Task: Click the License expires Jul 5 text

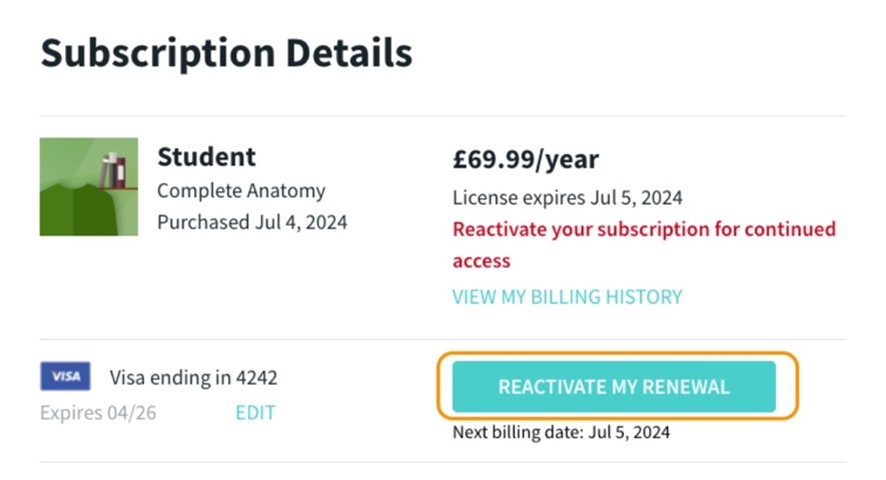Action: coord(567,197)
